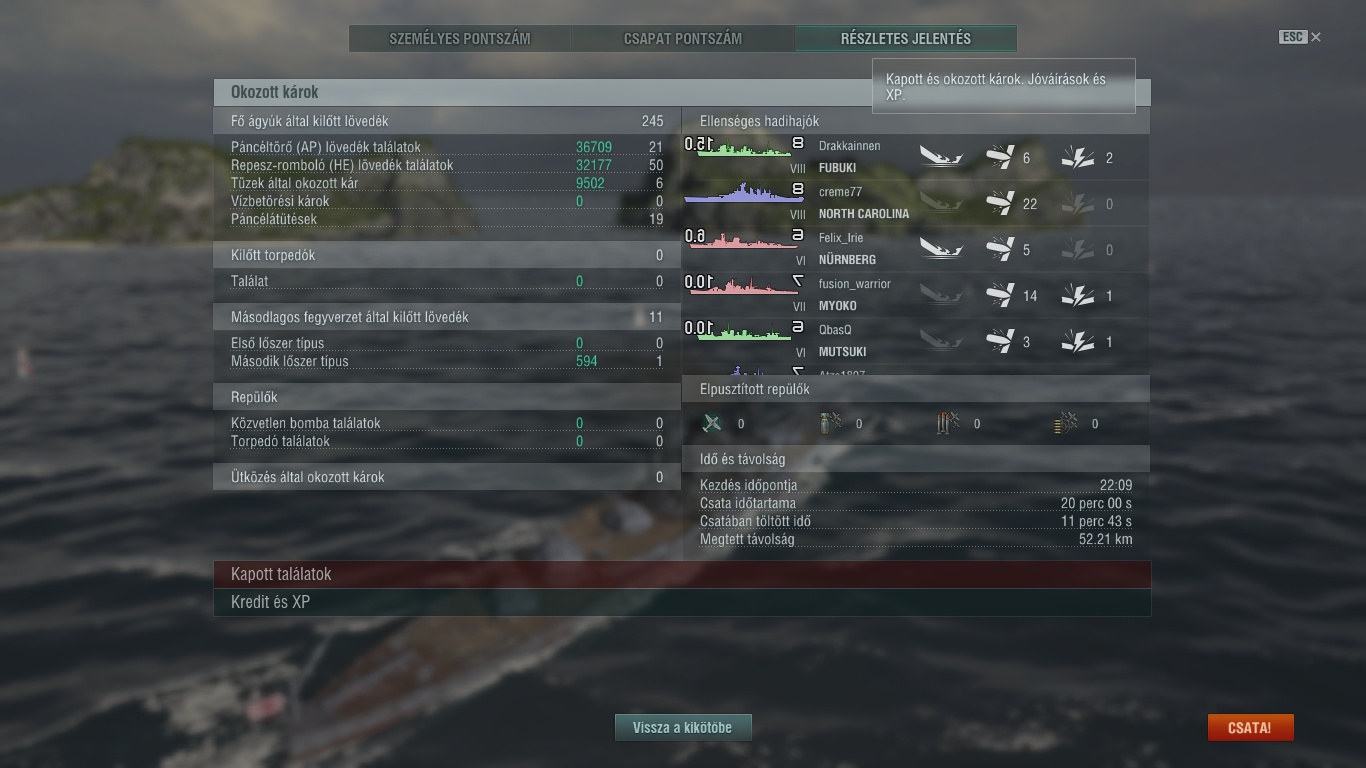The width and height of the screenshot is (1366, 768).
Task: Click the sunk-ship icon in the Nürnberg row
Action: 941,249
